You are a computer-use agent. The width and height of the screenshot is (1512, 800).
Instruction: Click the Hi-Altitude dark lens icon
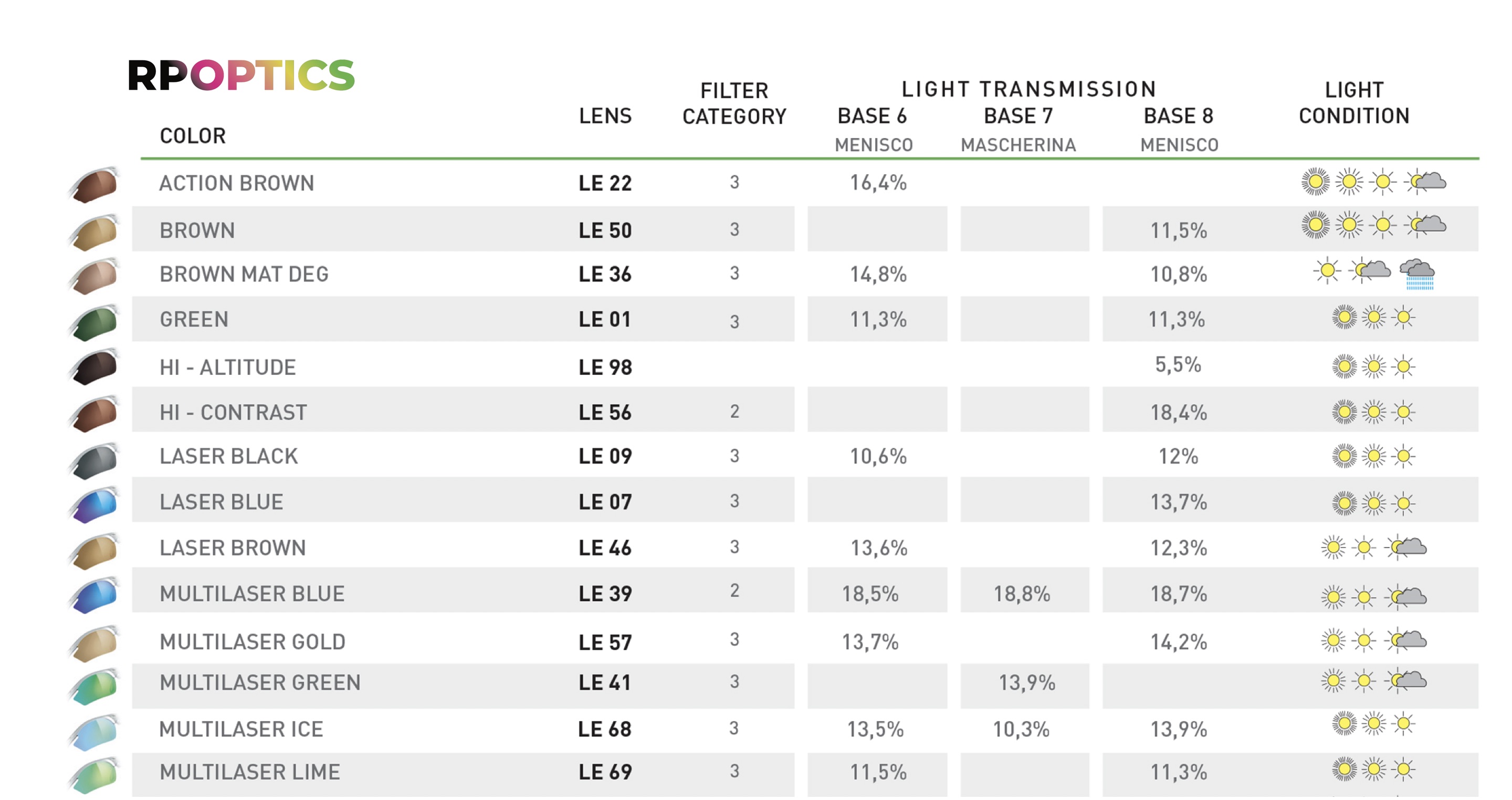tap(96, 367)
